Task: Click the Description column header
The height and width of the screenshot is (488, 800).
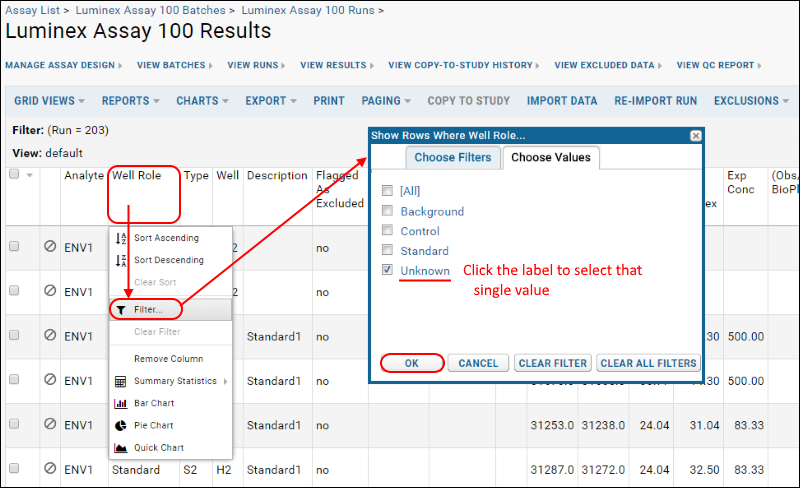Action: click(277, 176)
